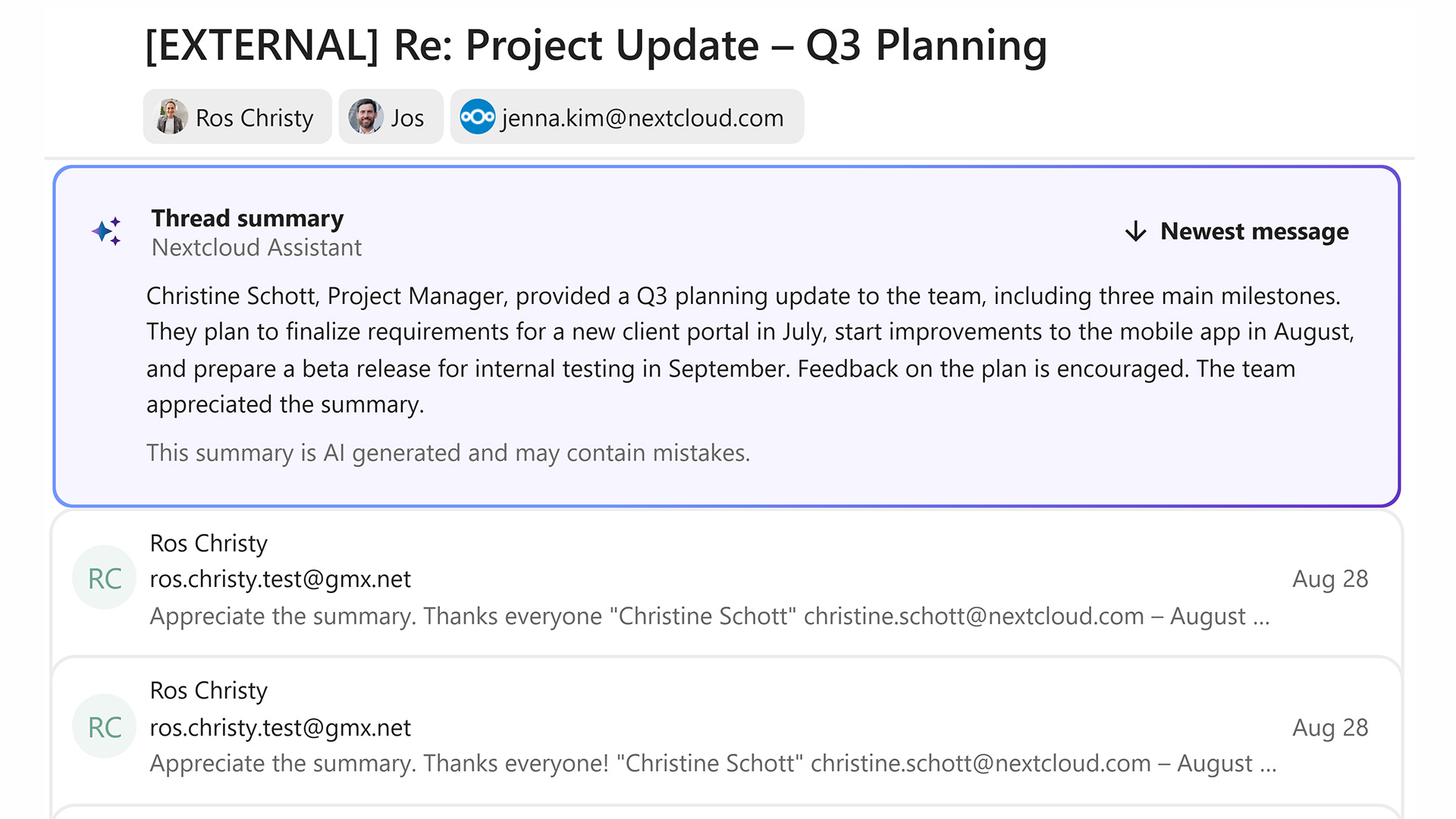Expand first message via its preview text
1456x819 pixels.
click(709, 616)
